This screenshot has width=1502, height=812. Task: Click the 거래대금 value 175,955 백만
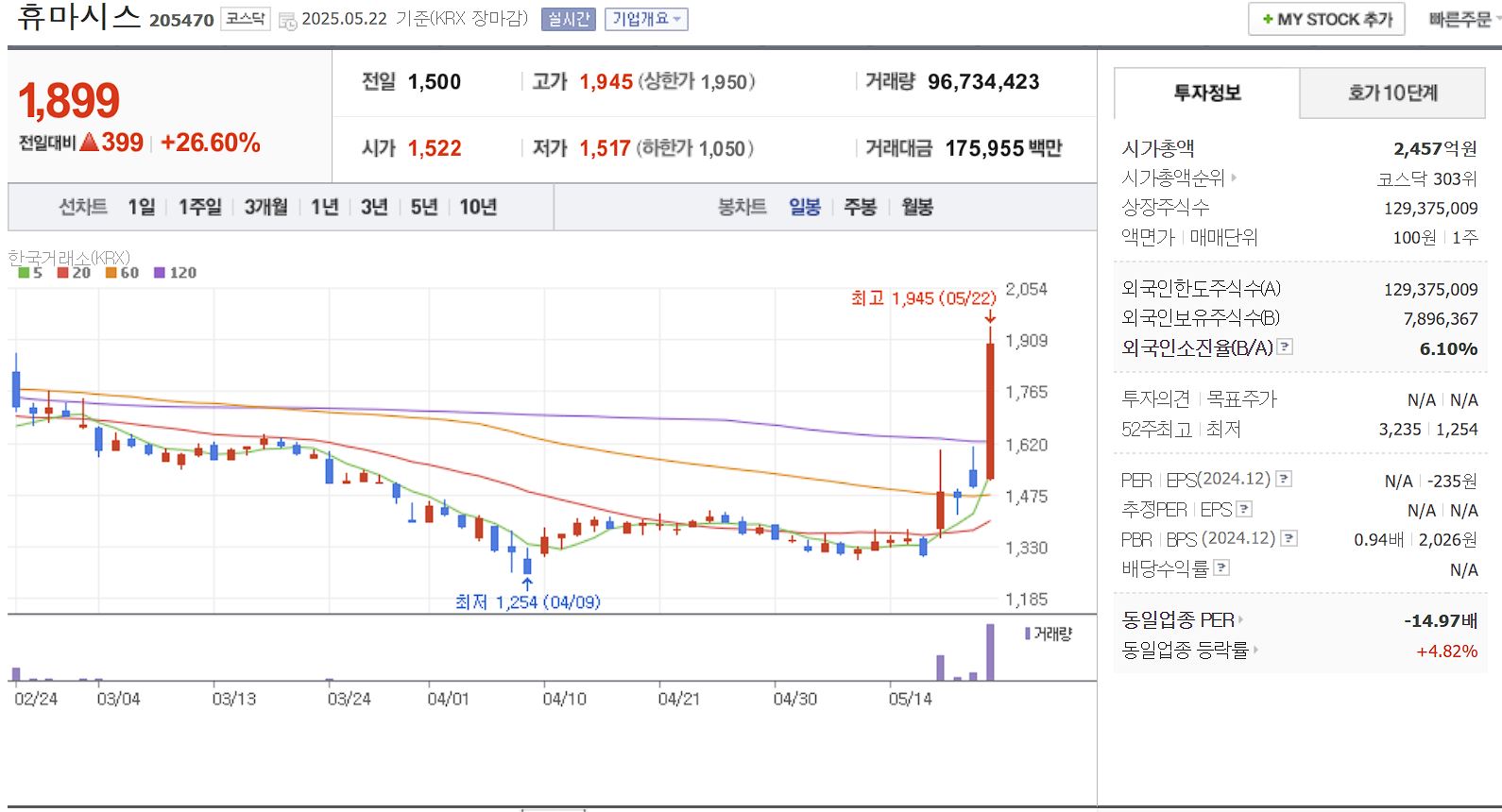pos(1003,148)
